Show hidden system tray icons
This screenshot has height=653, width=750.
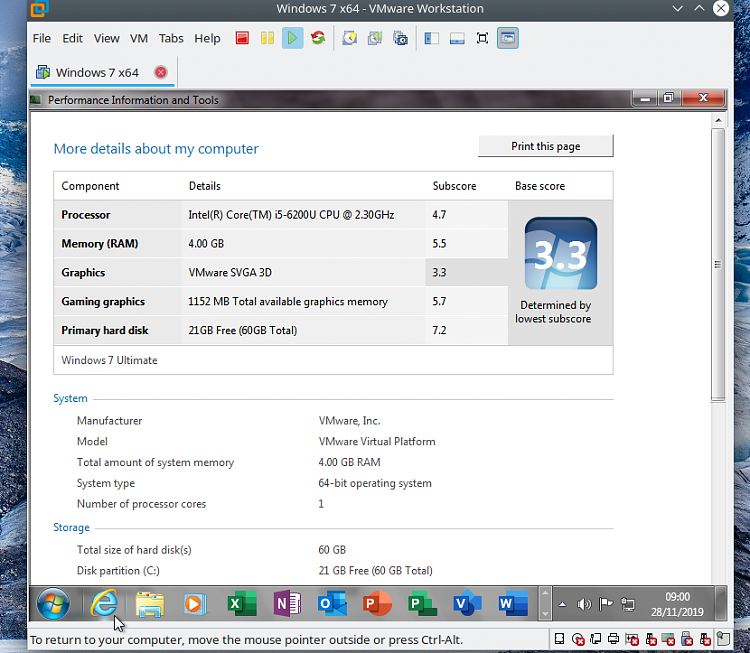click(562, 604)
